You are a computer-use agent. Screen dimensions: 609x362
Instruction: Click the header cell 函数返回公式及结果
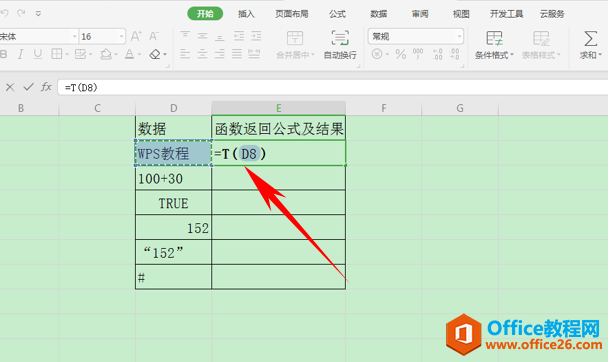click(278, 128)
